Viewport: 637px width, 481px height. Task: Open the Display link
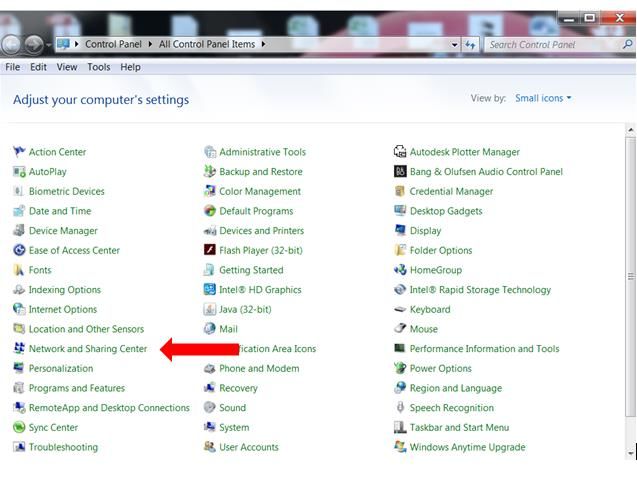coord(425,230)
